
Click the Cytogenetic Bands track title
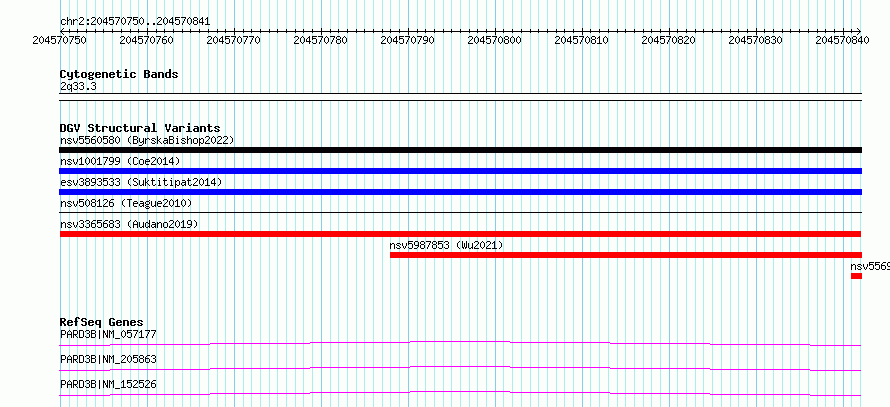click(119, 74)
